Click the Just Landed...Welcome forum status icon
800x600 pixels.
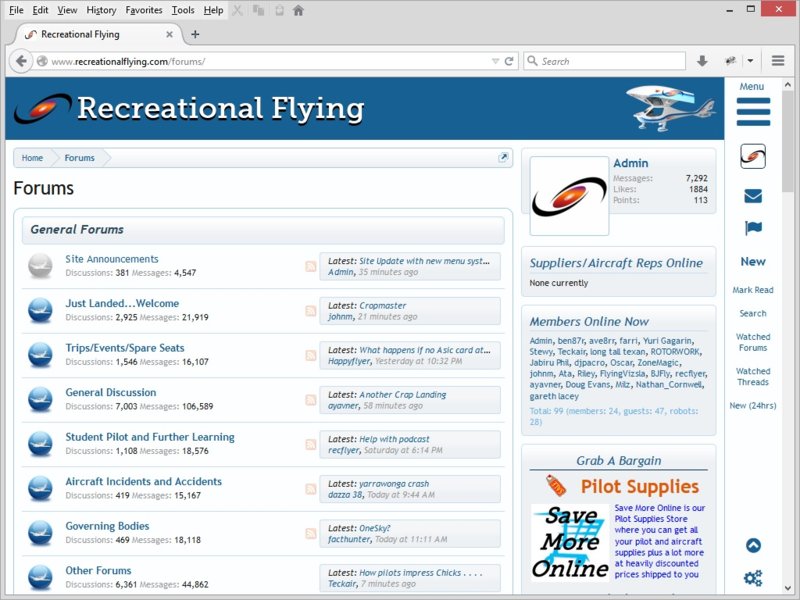pyautogui.click(x=40, y=310)
